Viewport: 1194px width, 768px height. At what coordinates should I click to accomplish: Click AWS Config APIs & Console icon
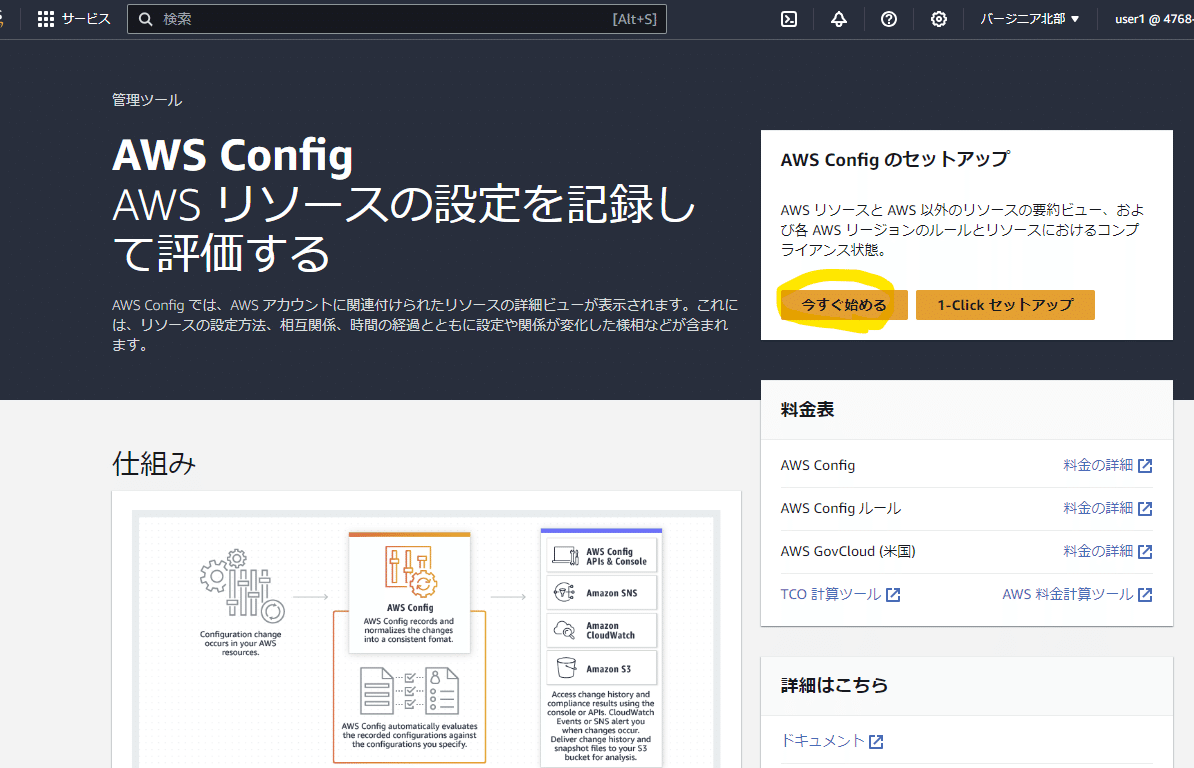click(566, 556)
